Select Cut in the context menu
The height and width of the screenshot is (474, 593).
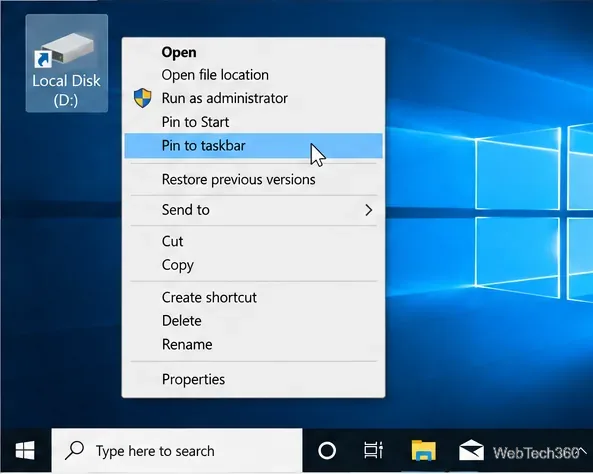tap(253, 241)
